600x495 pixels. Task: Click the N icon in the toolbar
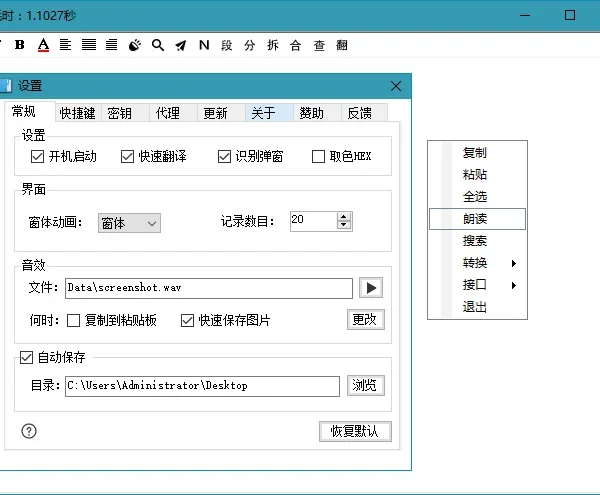point(204,45)
